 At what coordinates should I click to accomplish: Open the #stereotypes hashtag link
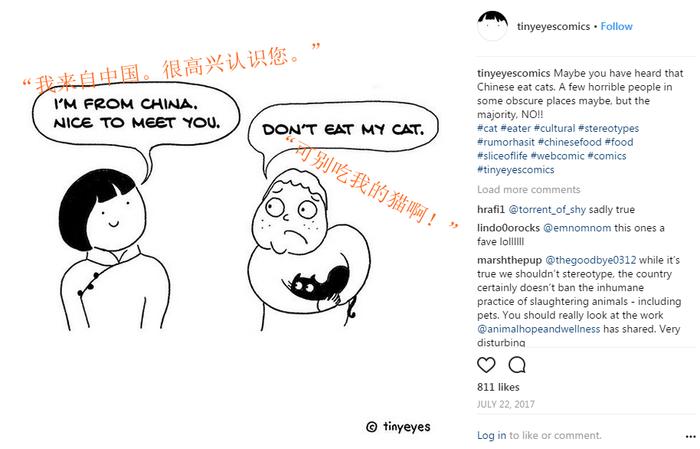608,129
